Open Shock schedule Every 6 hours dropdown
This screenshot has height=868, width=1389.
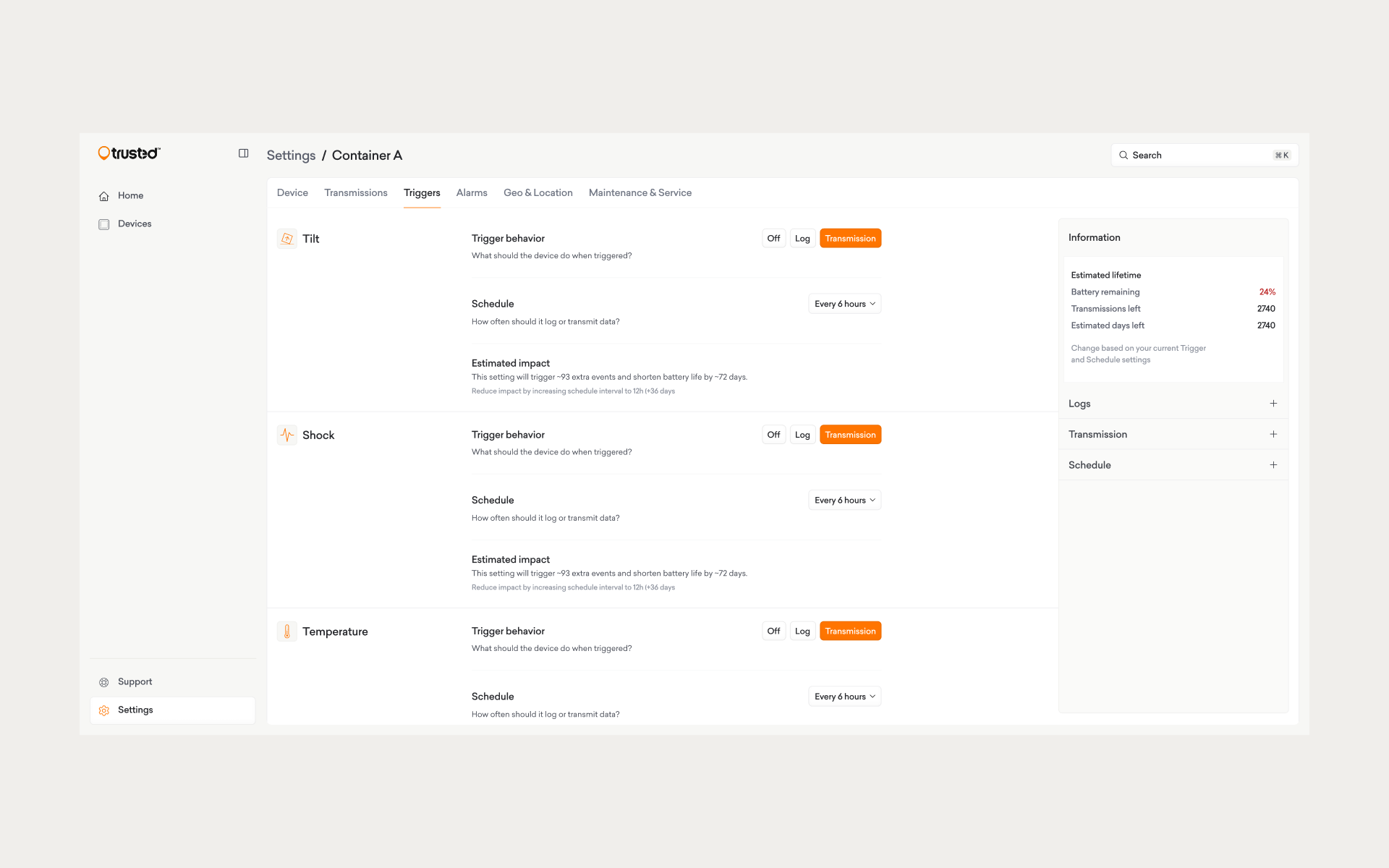tap(844, 500)
